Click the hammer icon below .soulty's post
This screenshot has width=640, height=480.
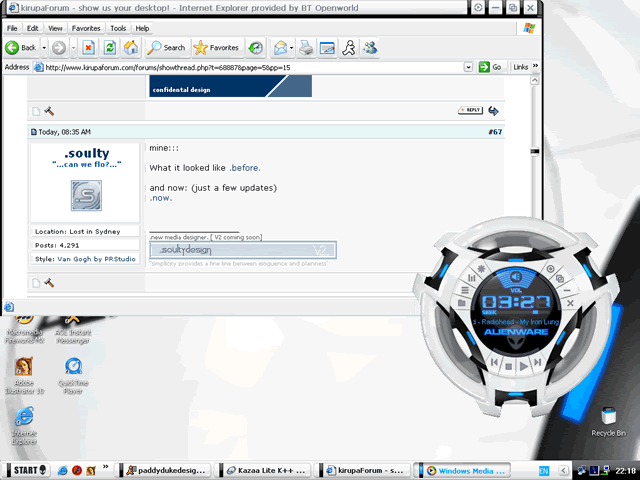(x=49, y=282)
